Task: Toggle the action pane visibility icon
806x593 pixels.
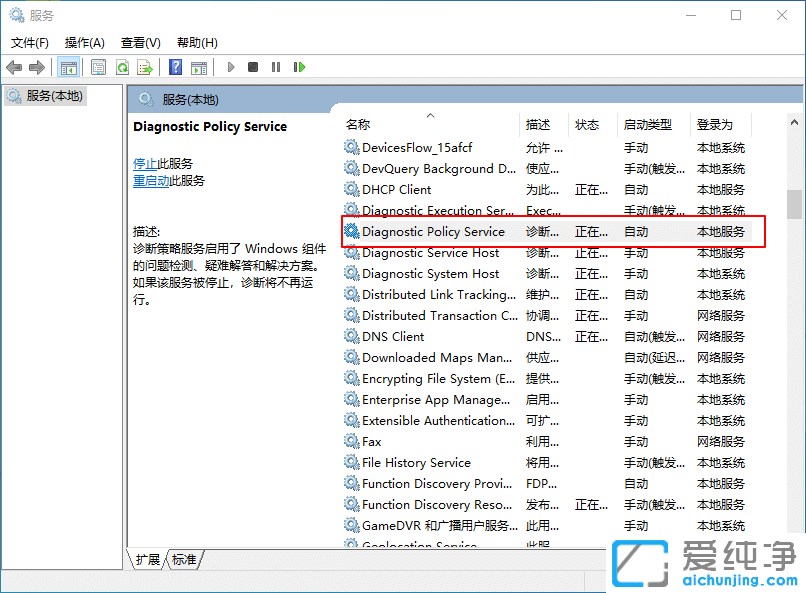Action: [x=200, y=67]
